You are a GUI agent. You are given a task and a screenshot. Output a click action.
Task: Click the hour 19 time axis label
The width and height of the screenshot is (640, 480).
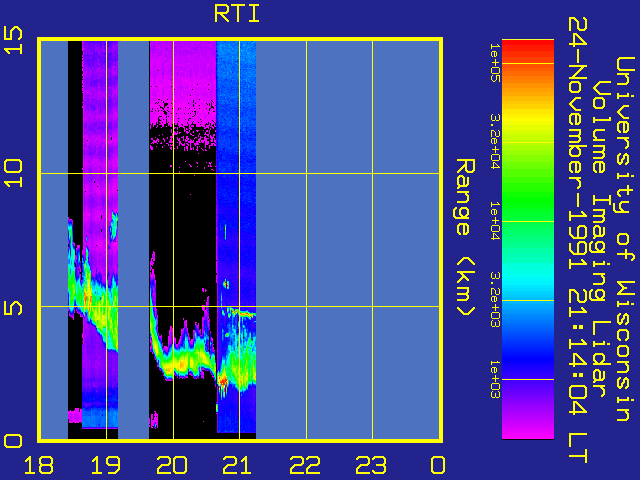(x=105, y=465)
